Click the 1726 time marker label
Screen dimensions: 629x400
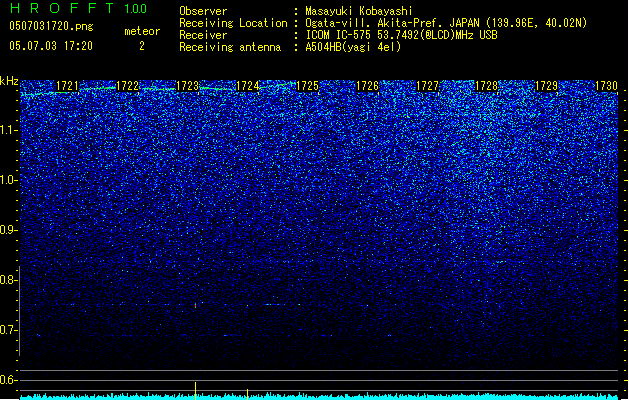(x=367, y=86)
